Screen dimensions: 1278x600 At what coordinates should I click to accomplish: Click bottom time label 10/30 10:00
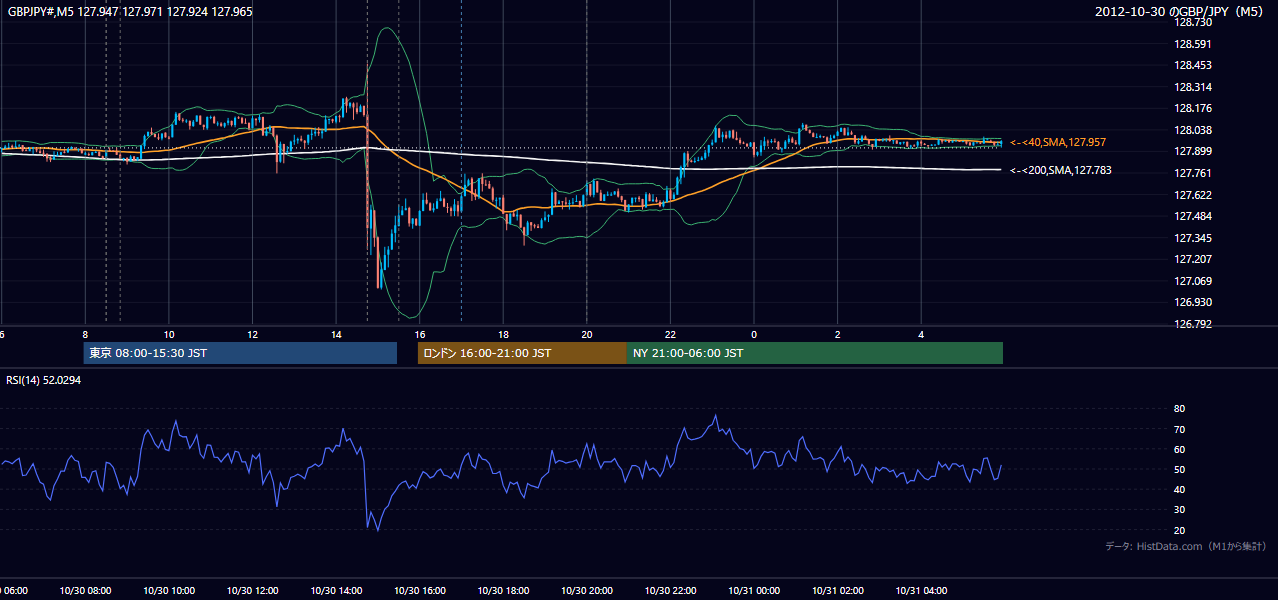169,591
